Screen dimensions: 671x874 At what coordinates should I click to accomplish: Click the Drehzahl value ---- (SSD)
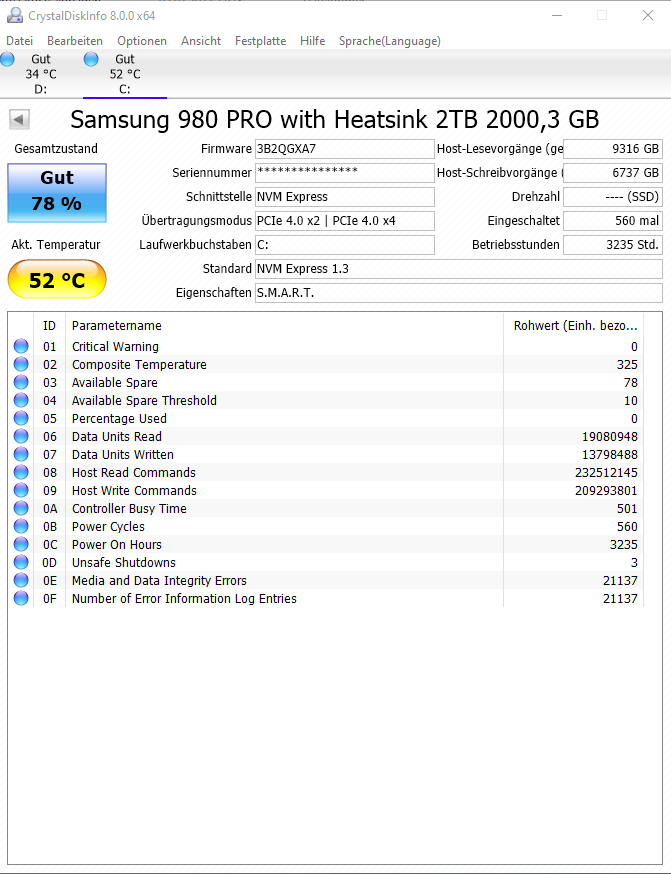(612, 197)
